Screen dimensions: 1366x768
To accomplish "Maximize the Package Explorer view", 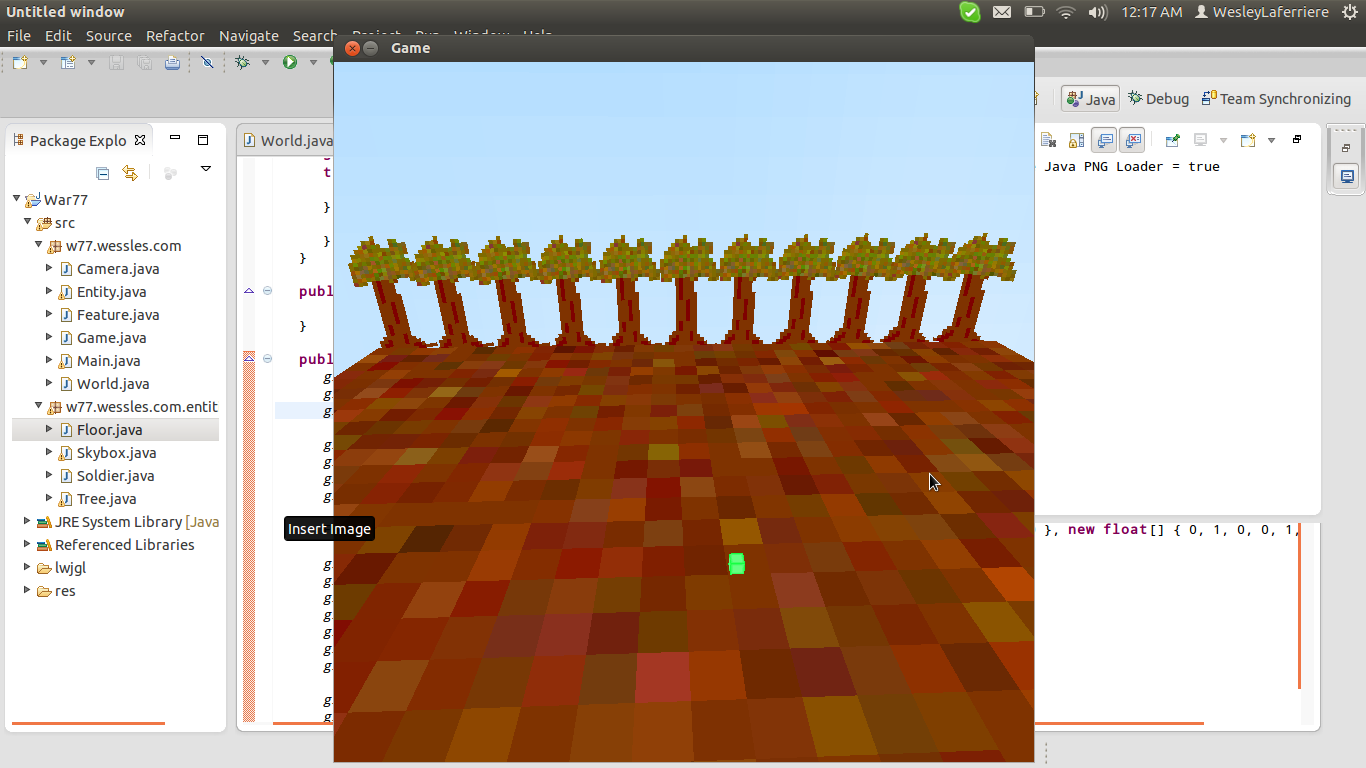I will (203, 139).
